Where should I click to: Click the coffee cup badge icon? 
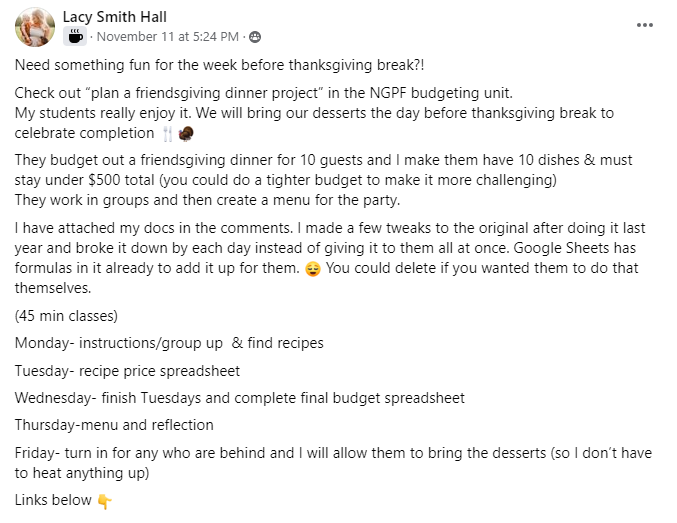(x=75, y=37)
